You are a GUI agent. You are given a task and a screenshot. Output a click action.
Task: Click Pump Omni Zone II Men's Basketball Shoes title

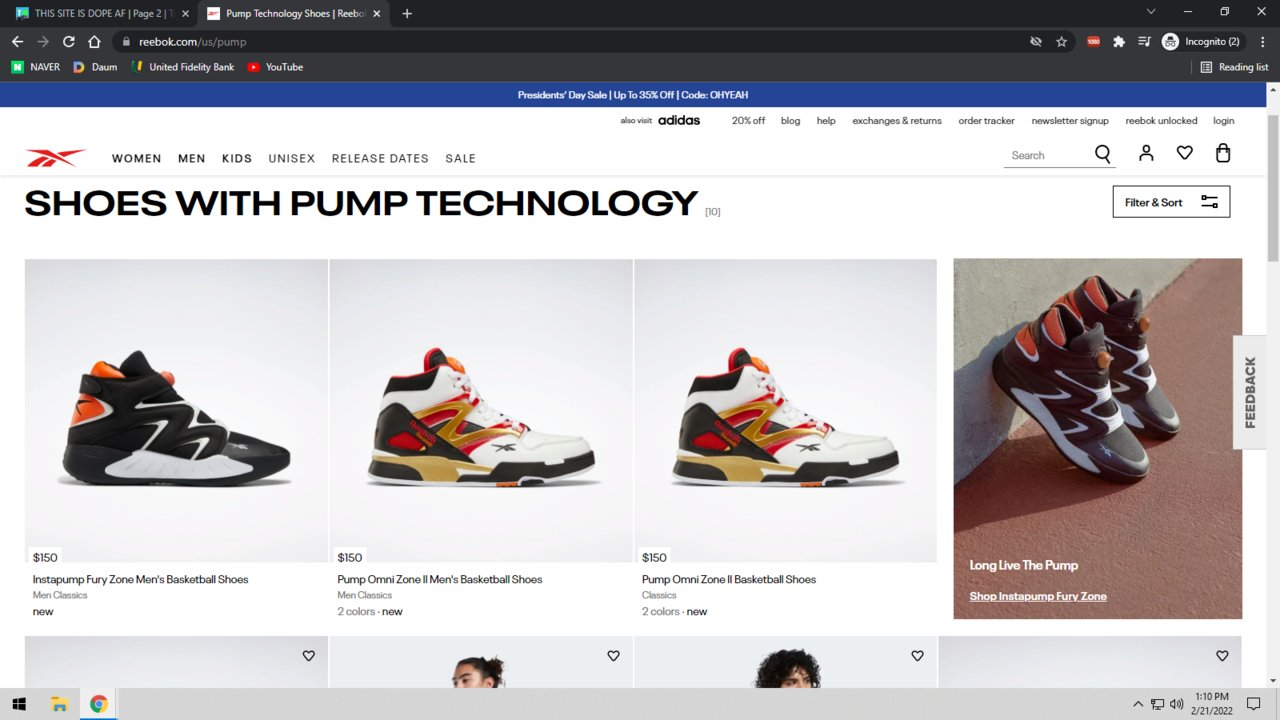pos(440,579)
